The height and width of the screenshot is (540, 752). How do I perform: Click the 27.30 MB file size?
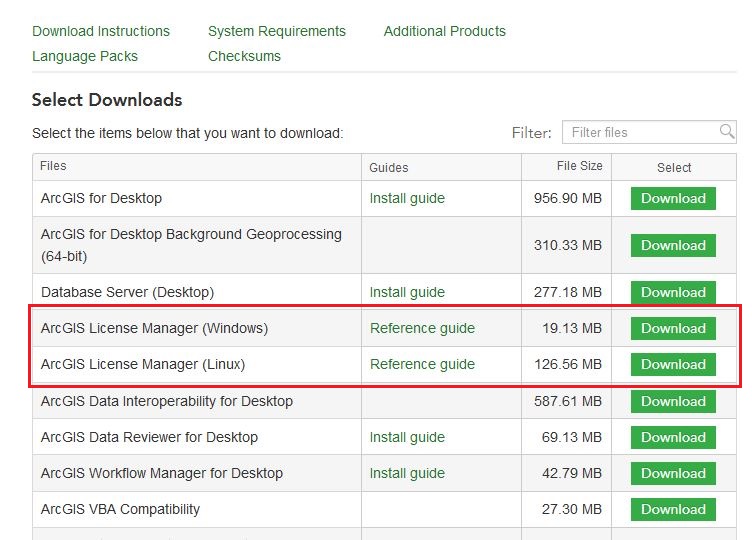[x=572, y=509]
